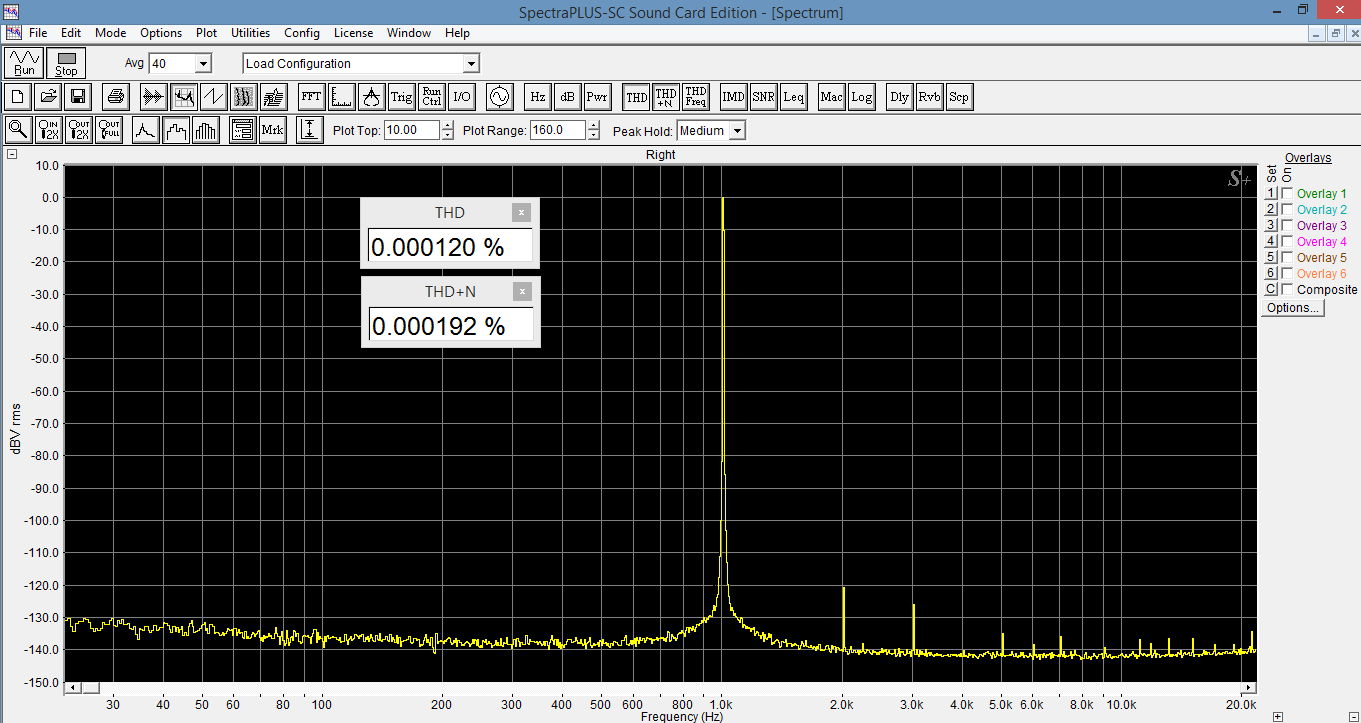This screenshot has height=723, width=1361.
Task: Open the Avg averaging dropdown
Action: coord(203,64)
